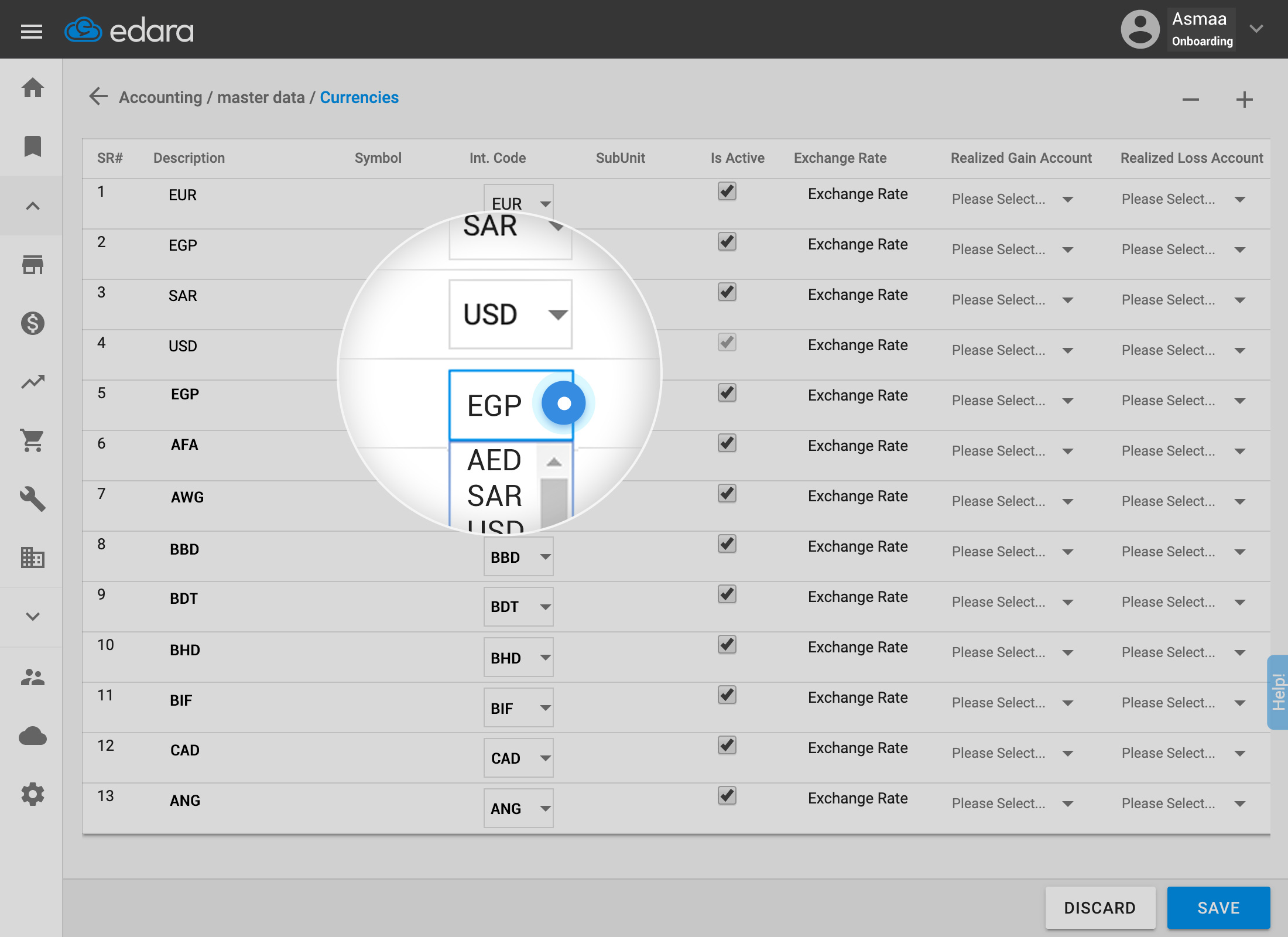This screenshot has width=1288, height=937.
Task: Select SAR in the open currency list
Action: (495, 496)
